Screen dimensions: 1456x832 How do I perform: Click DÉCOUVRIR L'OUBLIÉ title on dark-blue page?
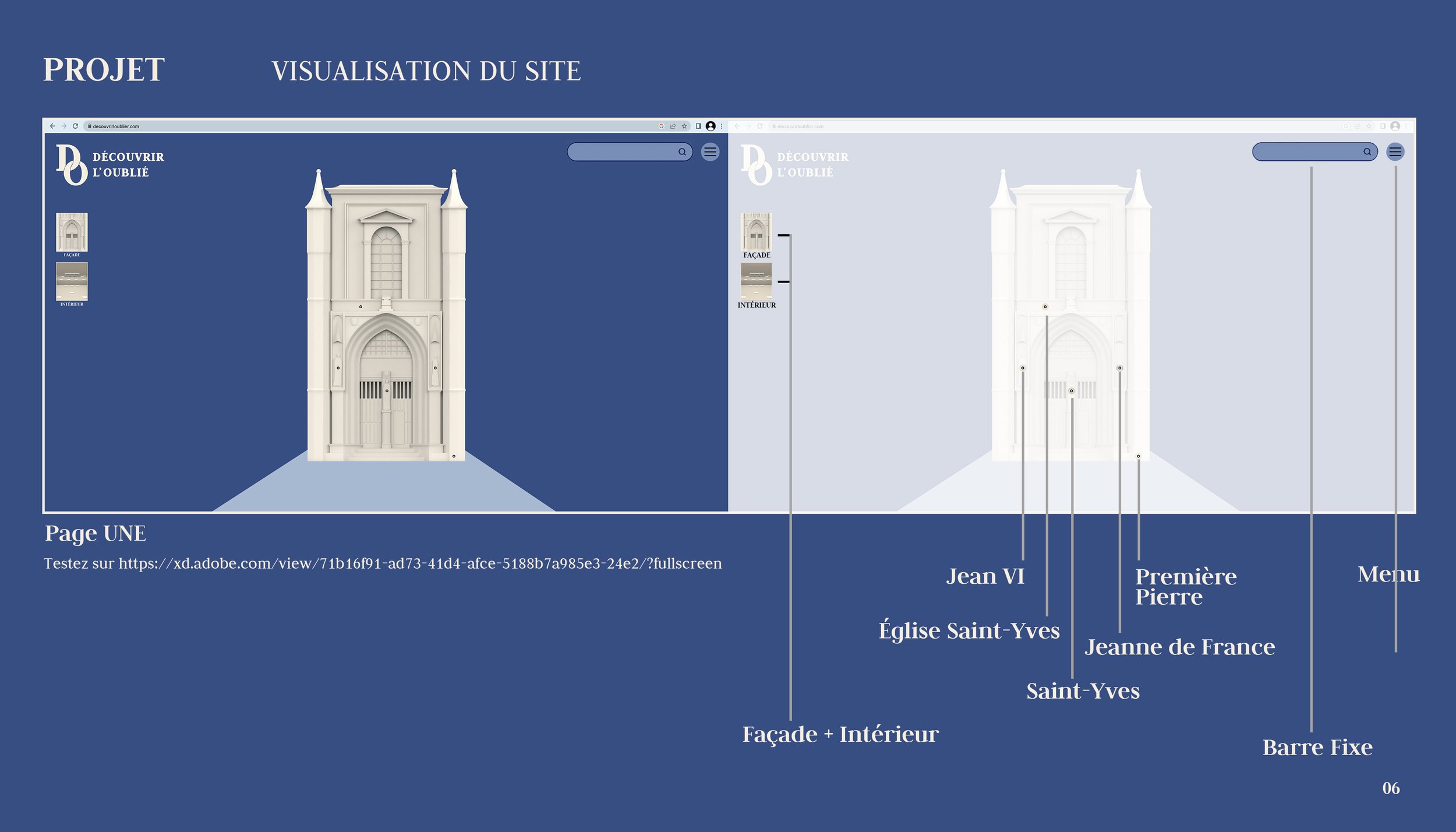pos(128,165)
